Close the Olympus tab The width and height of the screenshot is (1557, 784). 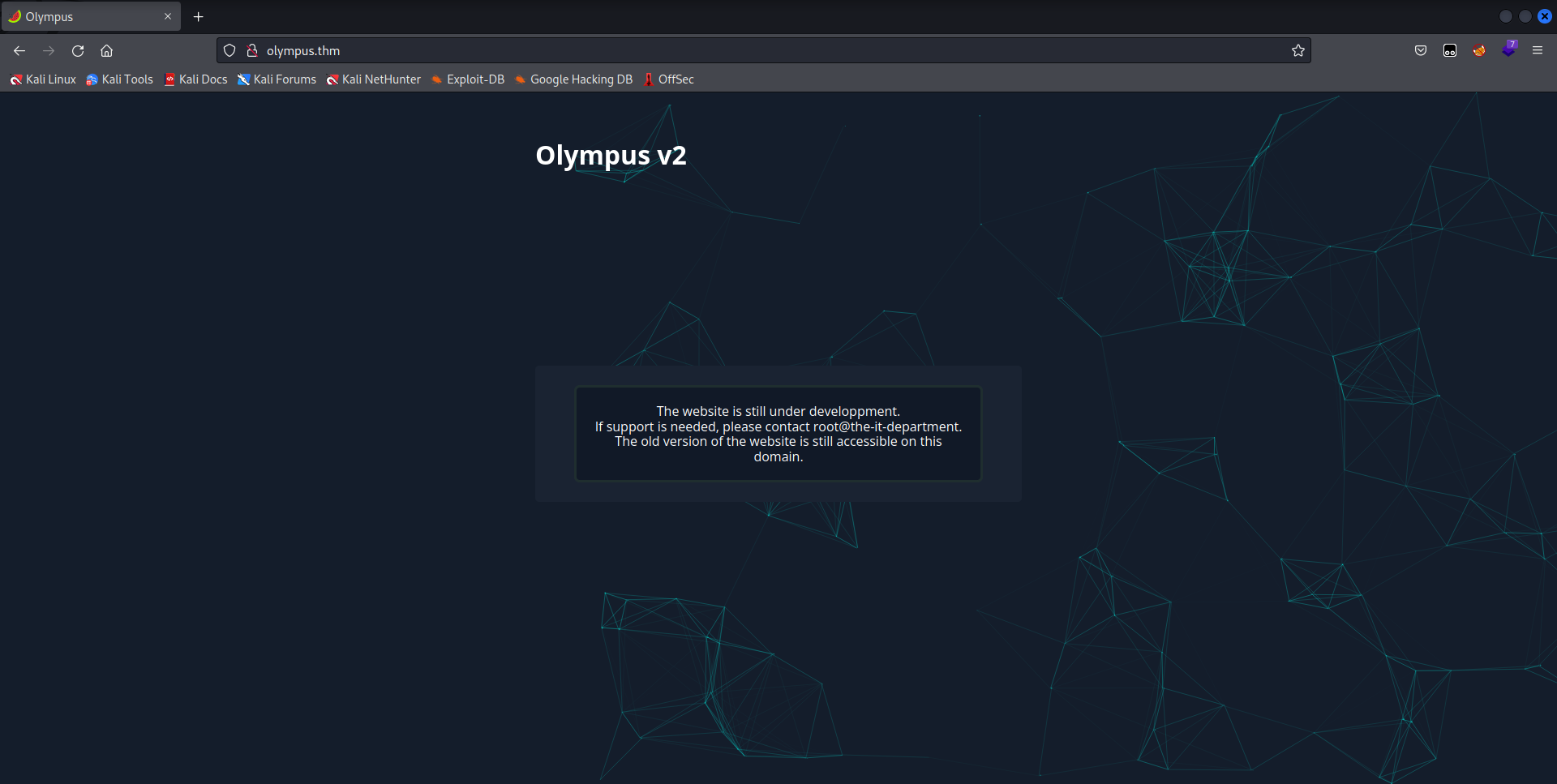tap(168, 16)
